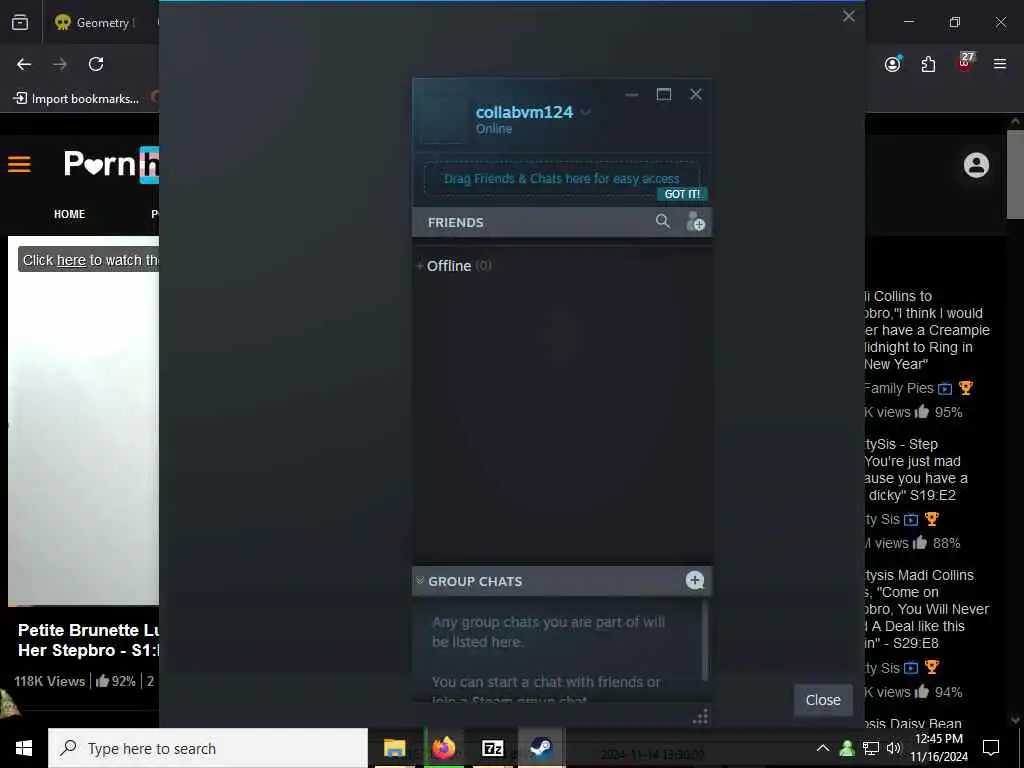Open the network tray icon
1024x768 pixels.
click(871, 748)
